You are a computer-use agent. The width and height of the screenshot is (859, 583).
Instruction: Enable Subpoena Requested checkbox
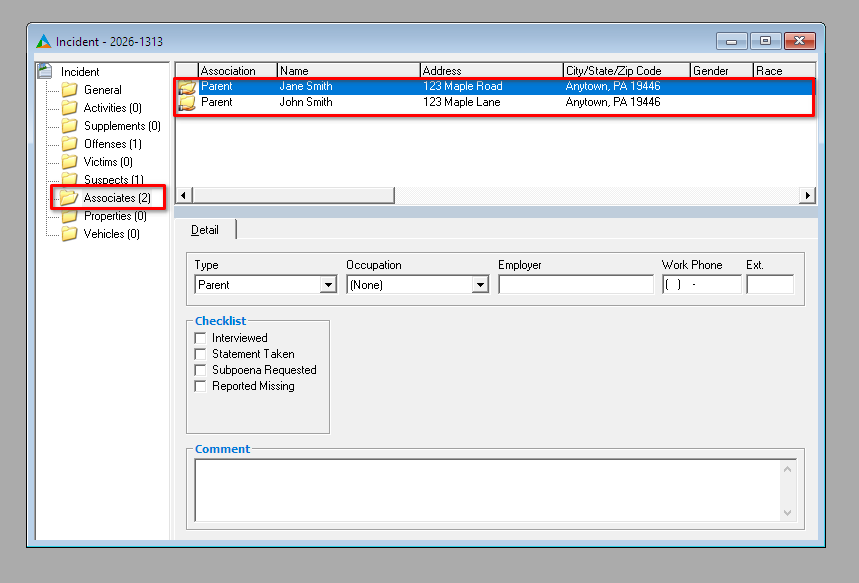click(201, 370)
